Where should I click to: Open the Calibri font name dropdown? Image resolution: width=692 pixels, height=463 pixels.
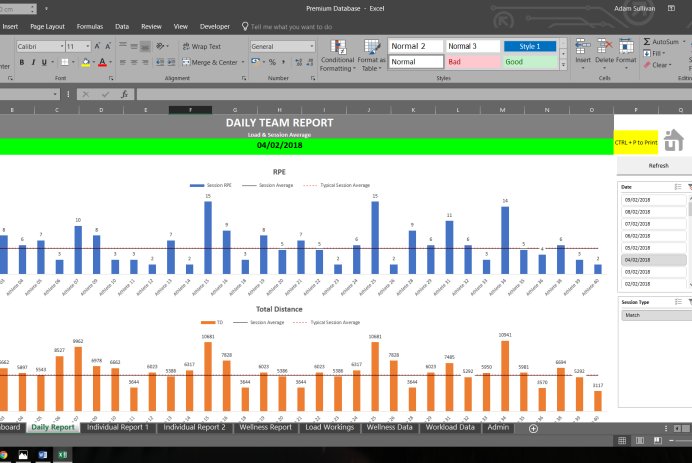[x=62, y=46]
